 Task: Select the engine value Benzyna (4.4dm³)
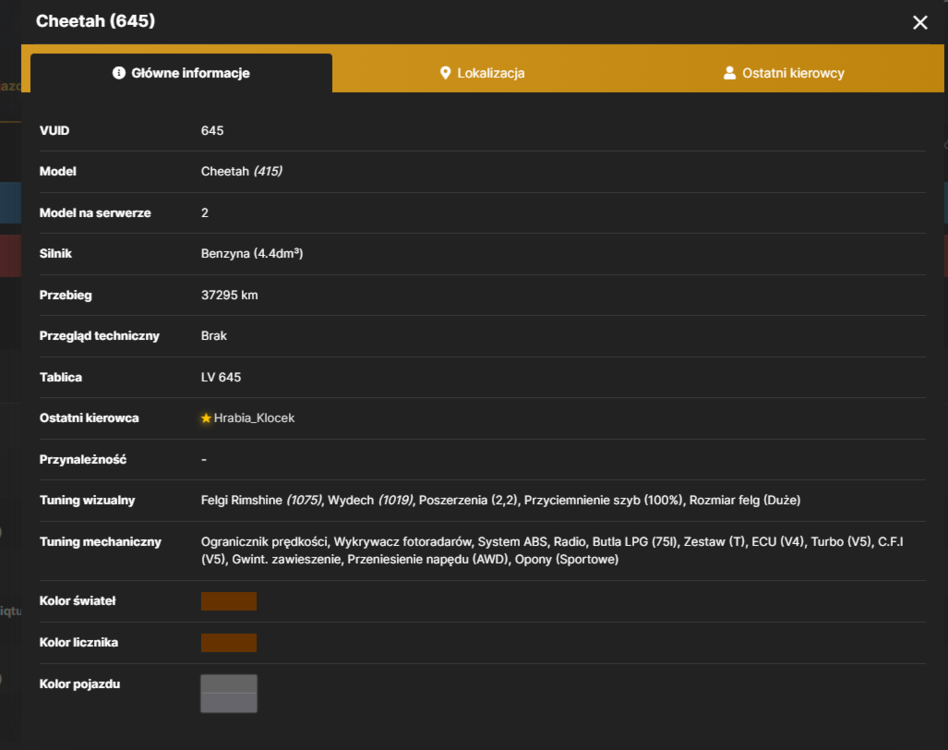[x=252, y=254]
